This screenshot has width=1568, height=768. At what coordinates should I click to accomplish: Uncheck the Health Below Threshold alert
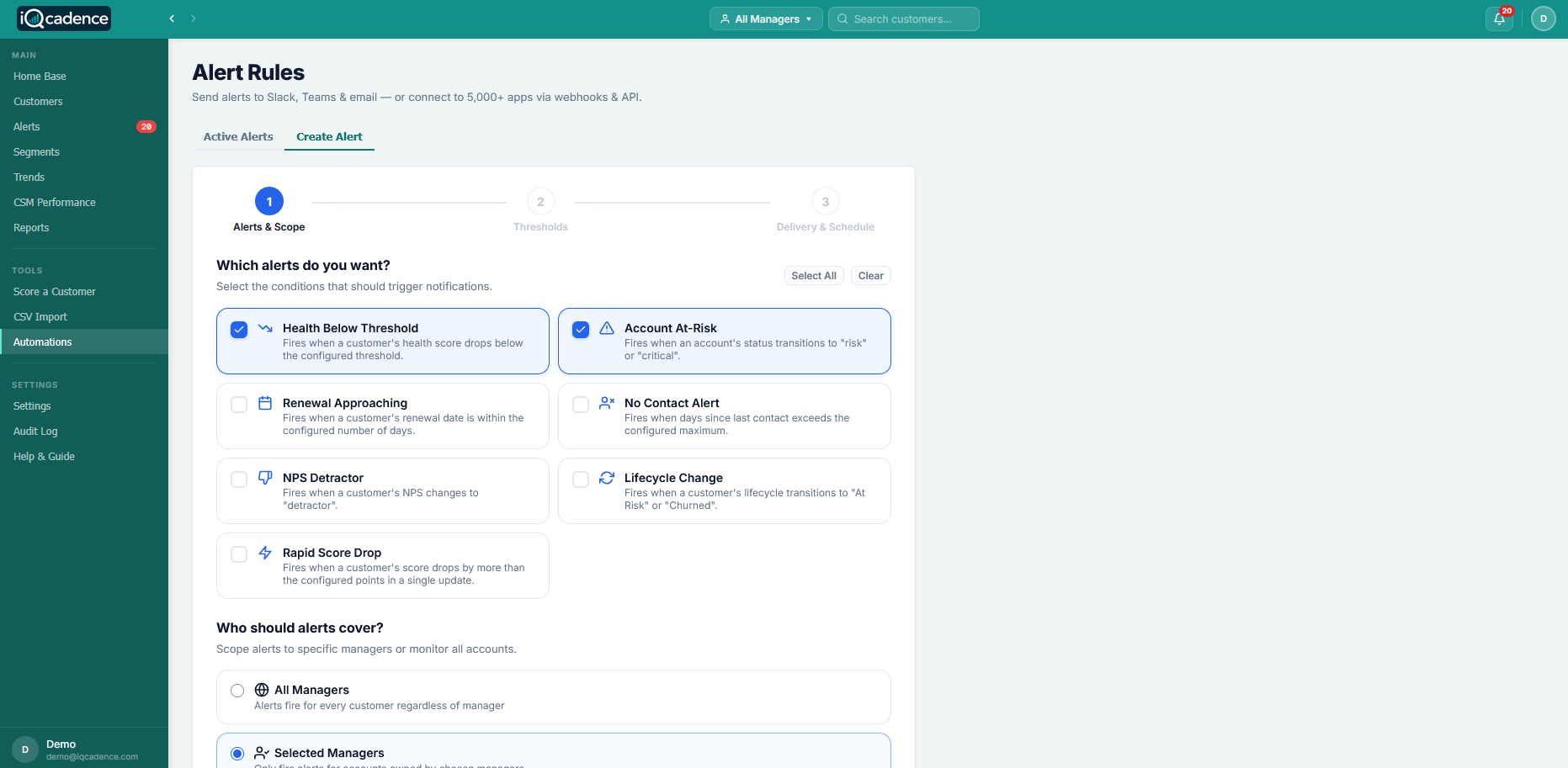point(239,330)
